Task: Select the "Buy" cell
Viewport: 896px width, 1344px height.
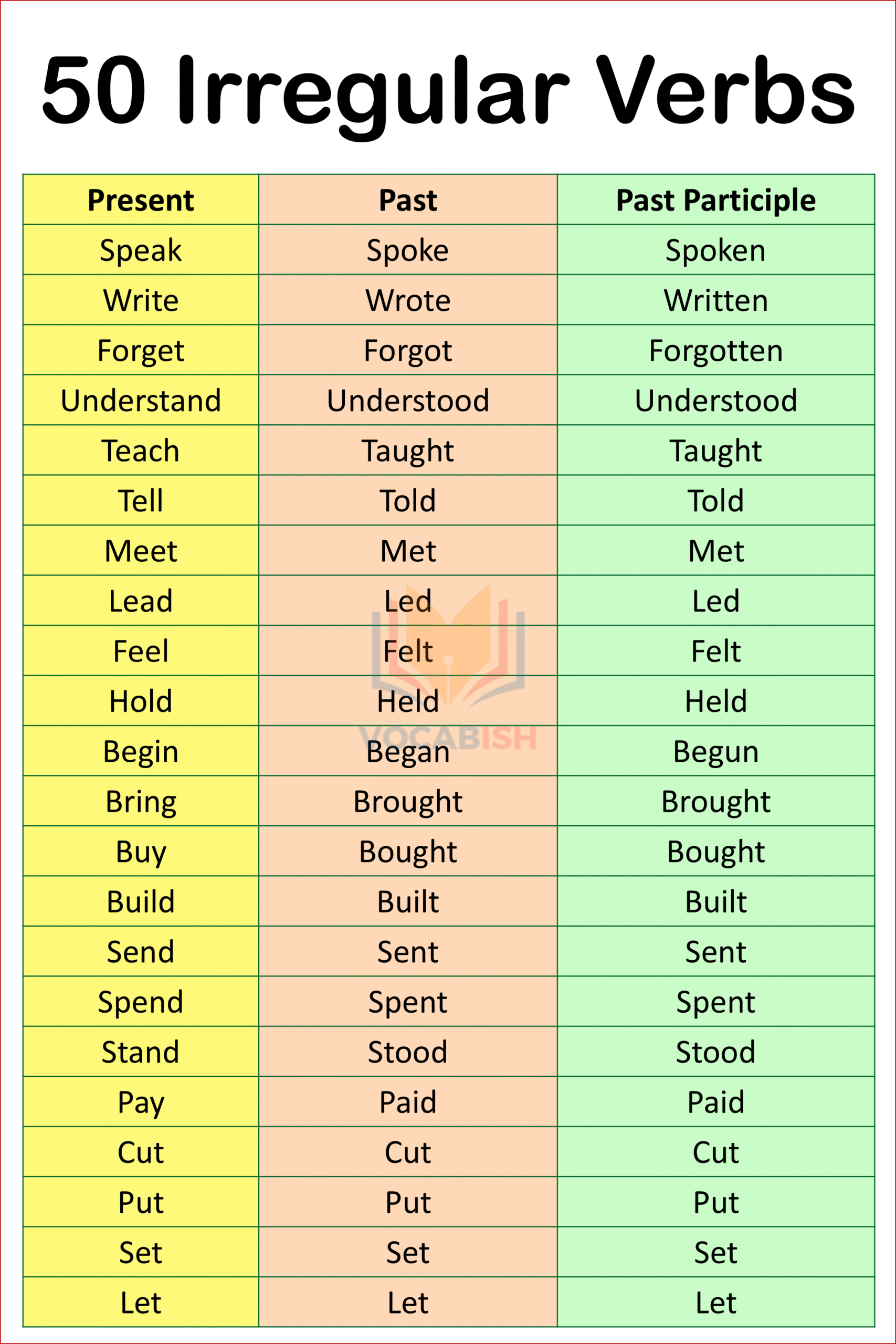Action: tap(141, 852)
